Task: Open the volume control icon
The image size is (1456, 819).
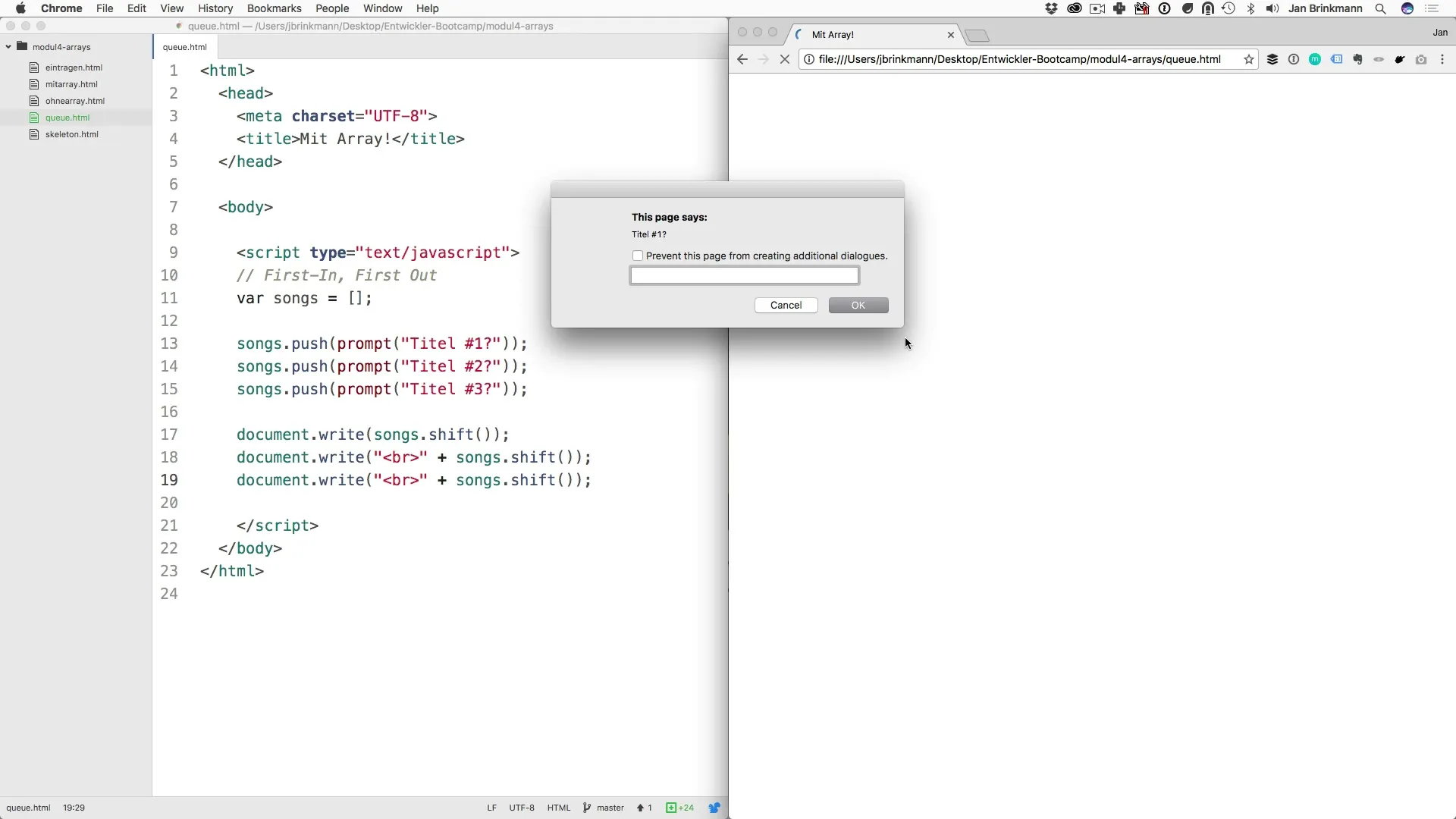Action: pos(1272,8)
